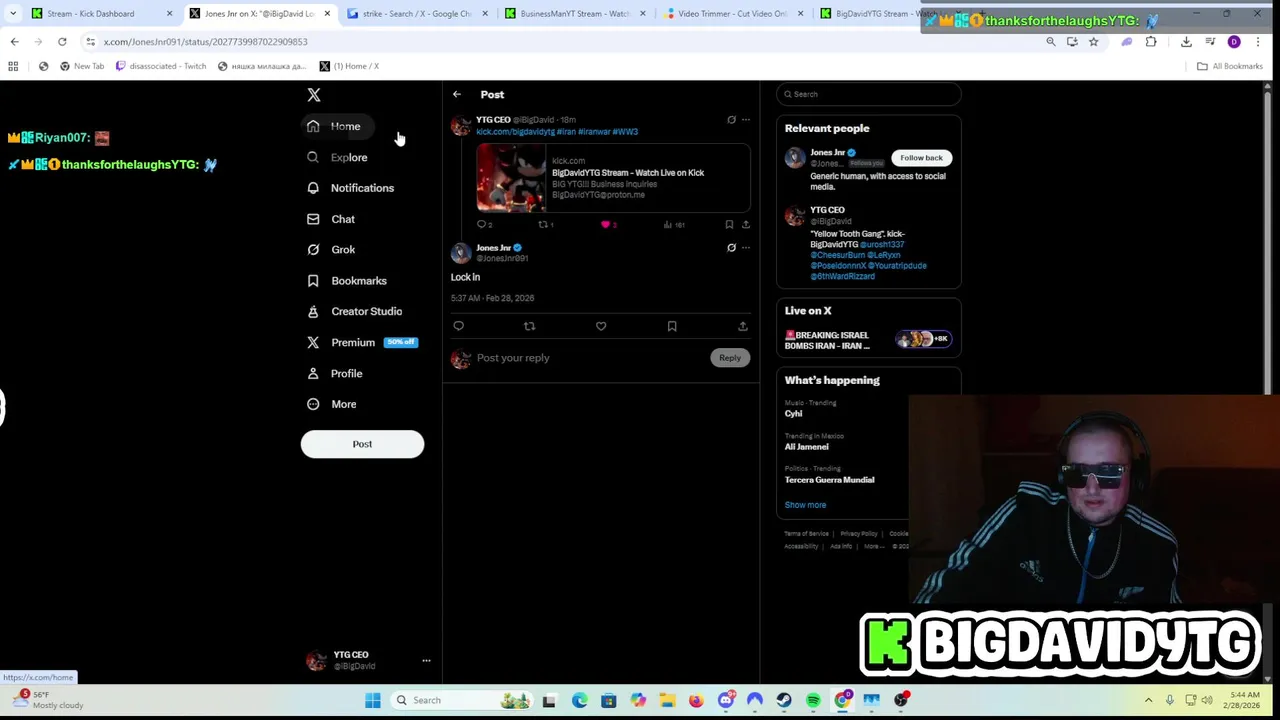Image resolution: width=1280 pixels, height=720 pixels.
Task: Open Explore from the sidebar
Action: (338, 157)
